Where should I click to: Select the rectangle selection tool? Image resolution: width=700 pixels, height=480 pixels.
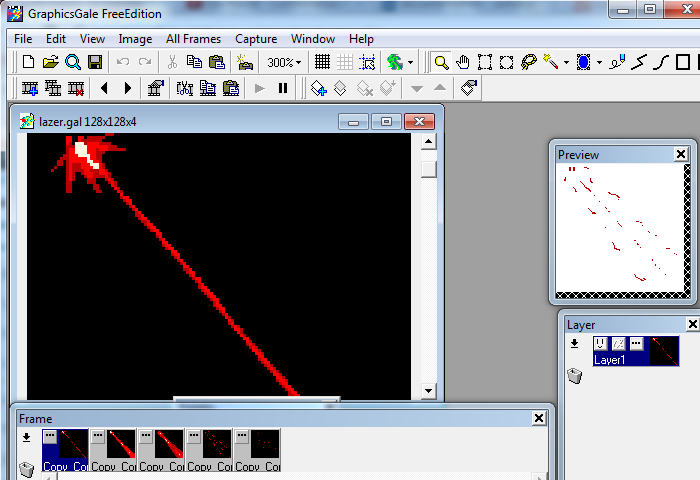click(485, 62)
